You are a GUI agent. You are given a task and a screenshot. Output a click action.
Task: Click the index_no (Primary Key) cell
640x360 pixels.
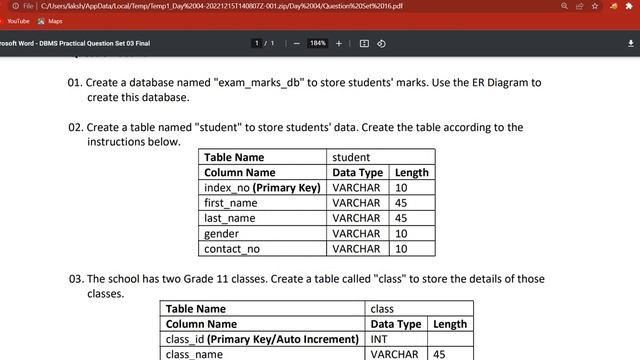[262, 188]
